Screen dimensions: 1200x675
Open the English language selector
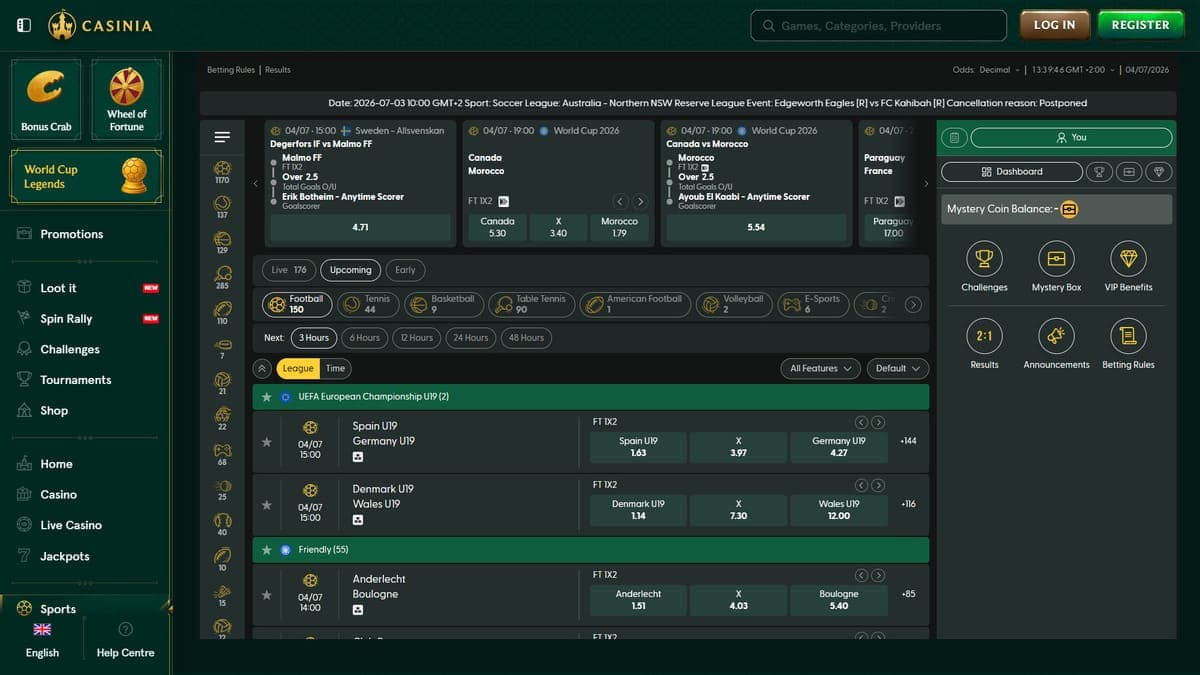tap(42, 640)
